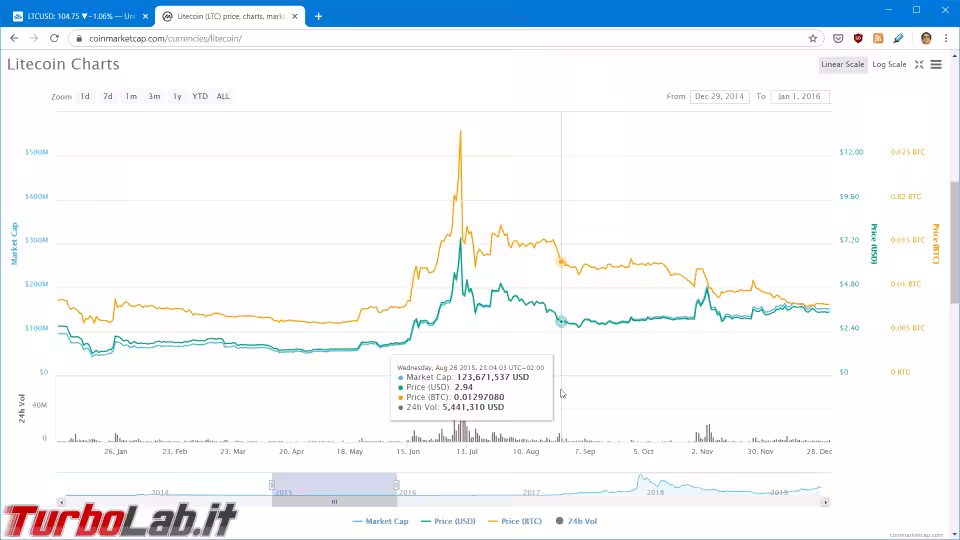Click the 0.025 BTC axis label
The width and height of the screenshot is (960, 540).
tap(908, 152)
